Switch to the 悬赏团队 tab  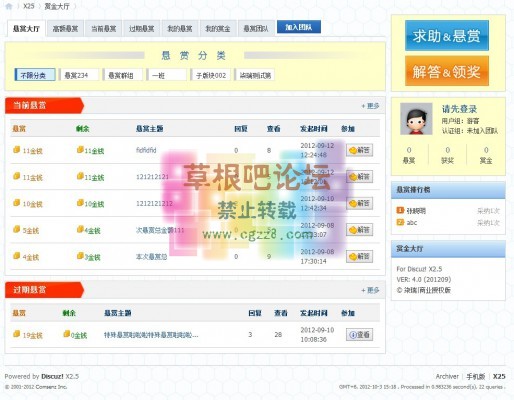pos(256,29)
